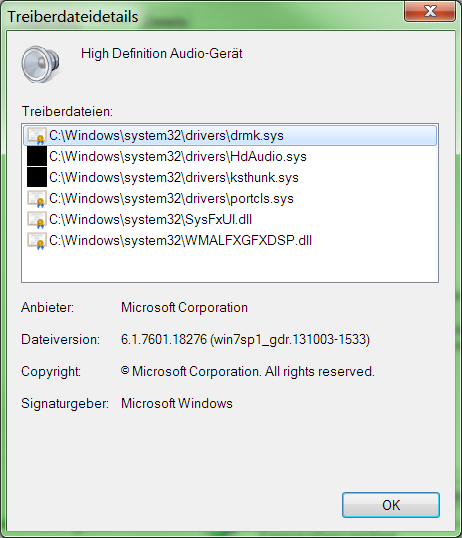This screenshot has width=462, height=538.
Task: Click the Dateiversion label
Action: (60, 339)
